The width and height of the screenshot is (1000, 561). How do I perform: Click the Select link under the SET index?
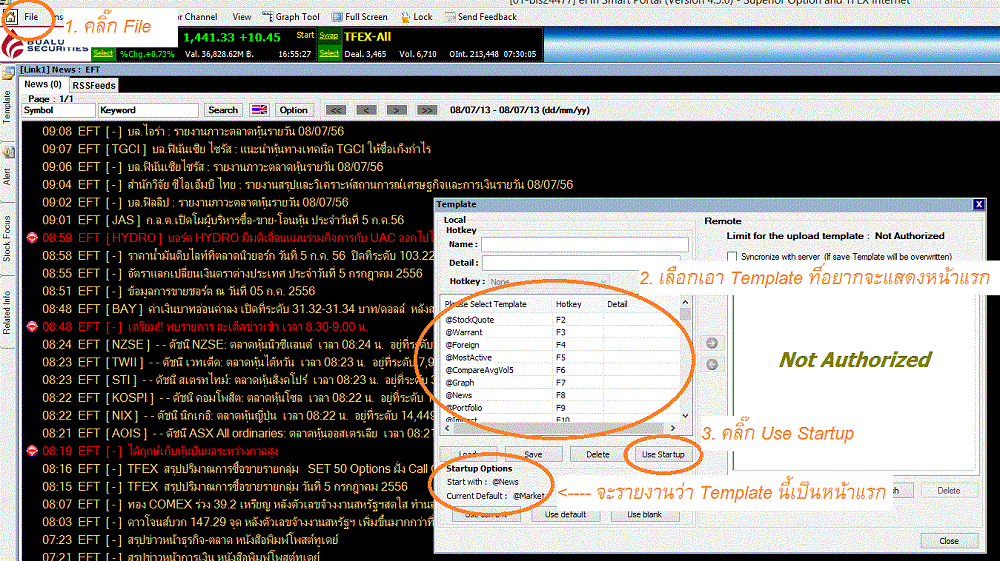pos(103,54)
